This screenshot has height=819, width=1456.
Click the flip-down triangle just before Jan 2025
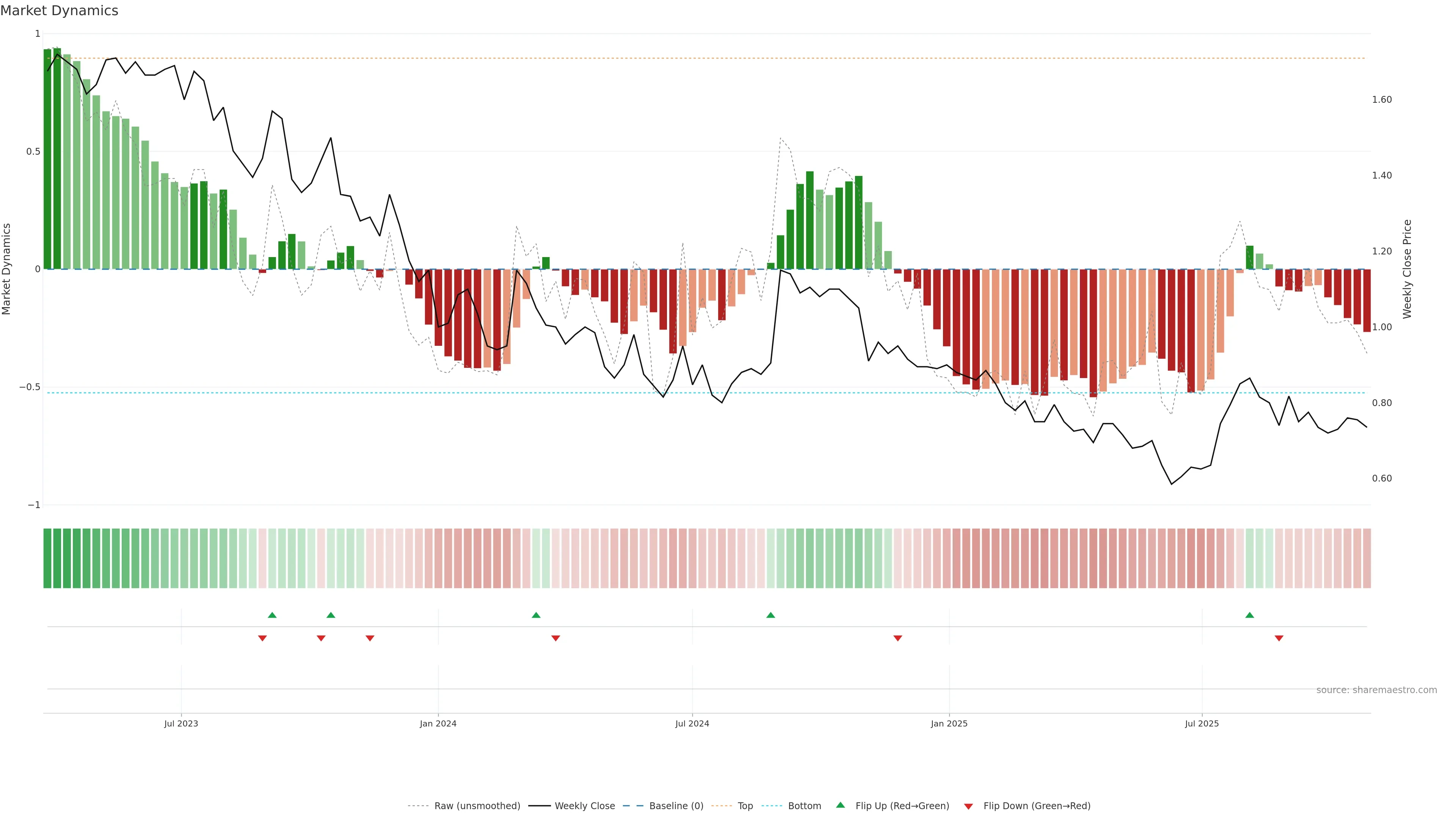click(897, 638)
